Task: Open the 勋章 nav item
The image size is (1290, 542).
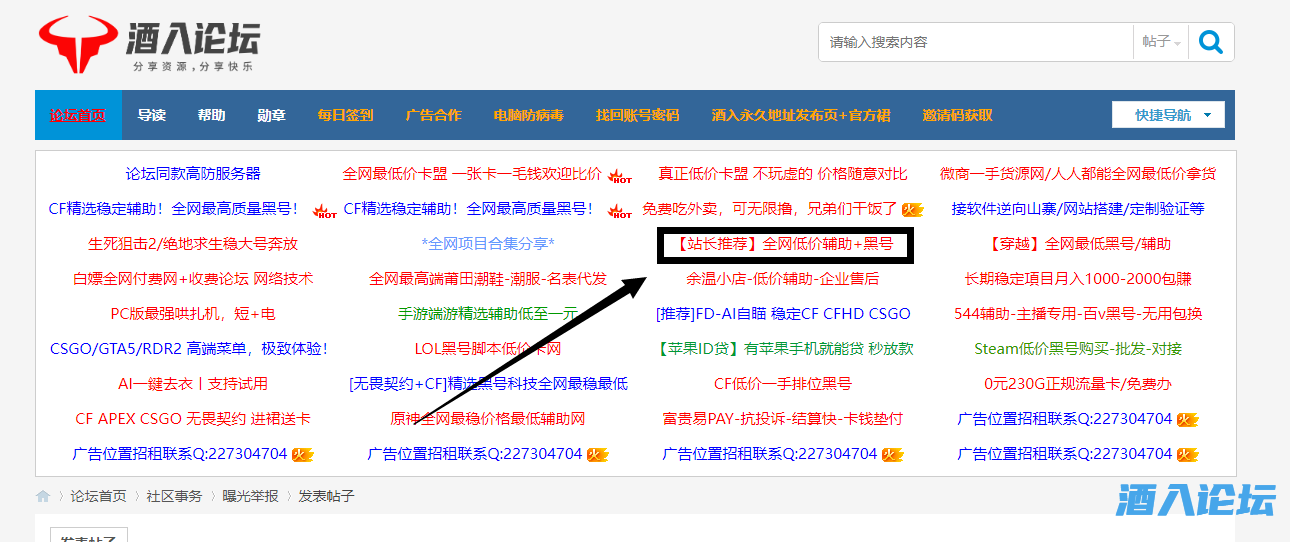Action: coord(271,115)
